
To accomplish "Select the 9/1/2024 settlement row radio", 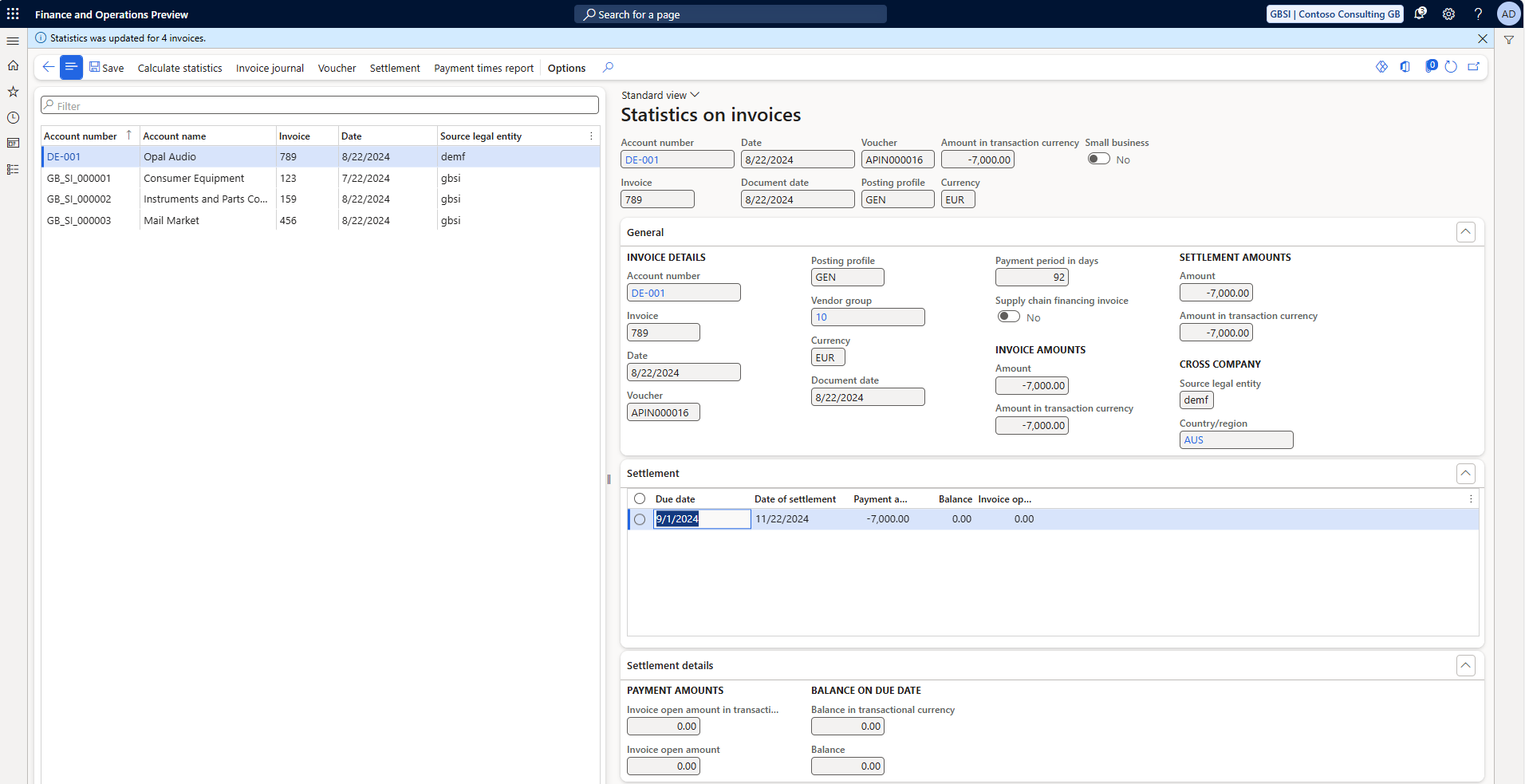I will pos(640,519).
